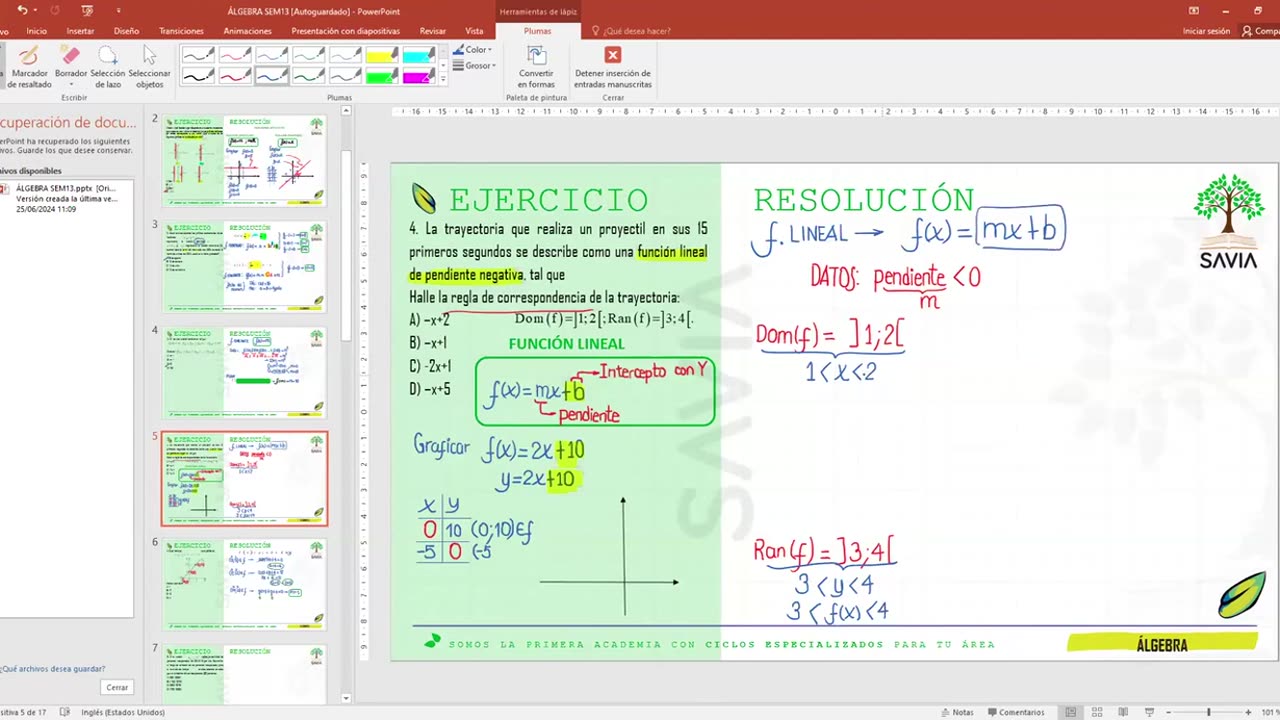Pick the green pen in bottom row
This screenshot has width=1280, height=720.
pyautogui.click(x=309, y=75)
